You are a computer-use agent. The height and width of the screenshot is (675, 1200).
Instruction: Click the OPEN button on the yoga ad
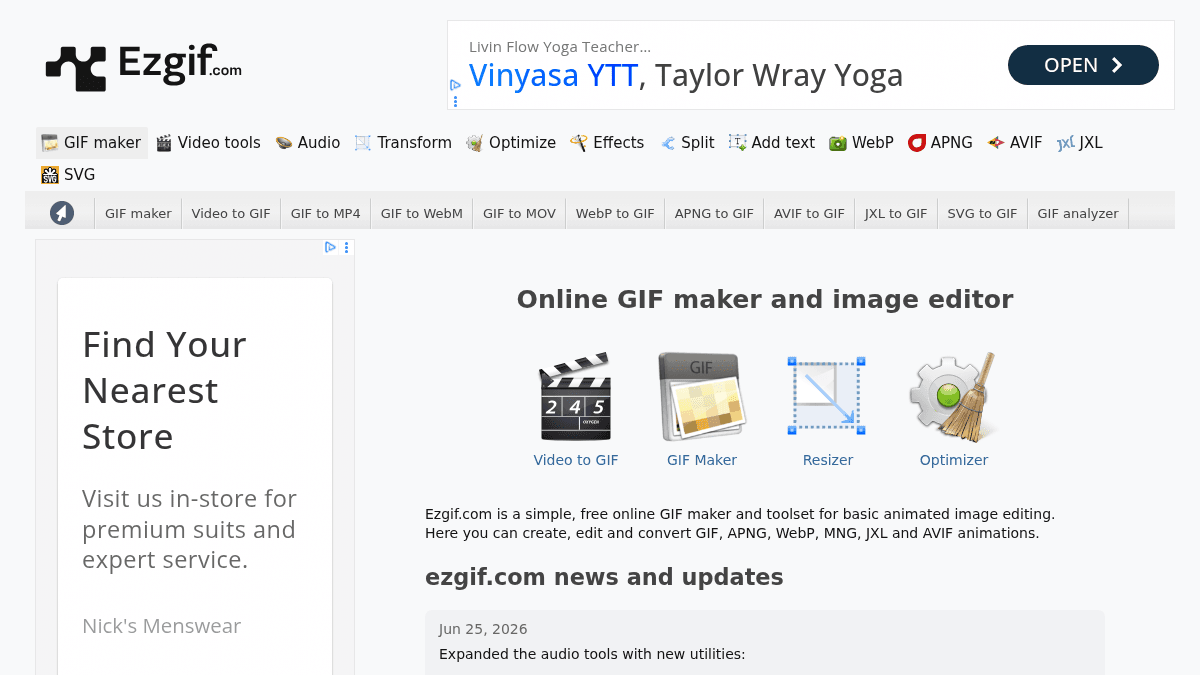(x=1083, y=65)
